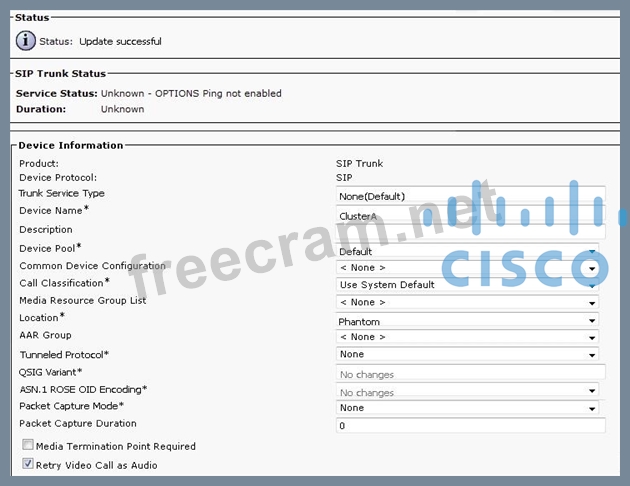Viewport: 630px width, 486px height.
Task: Expand the AAR Group dropdown
Action: [x=467, y=337]
